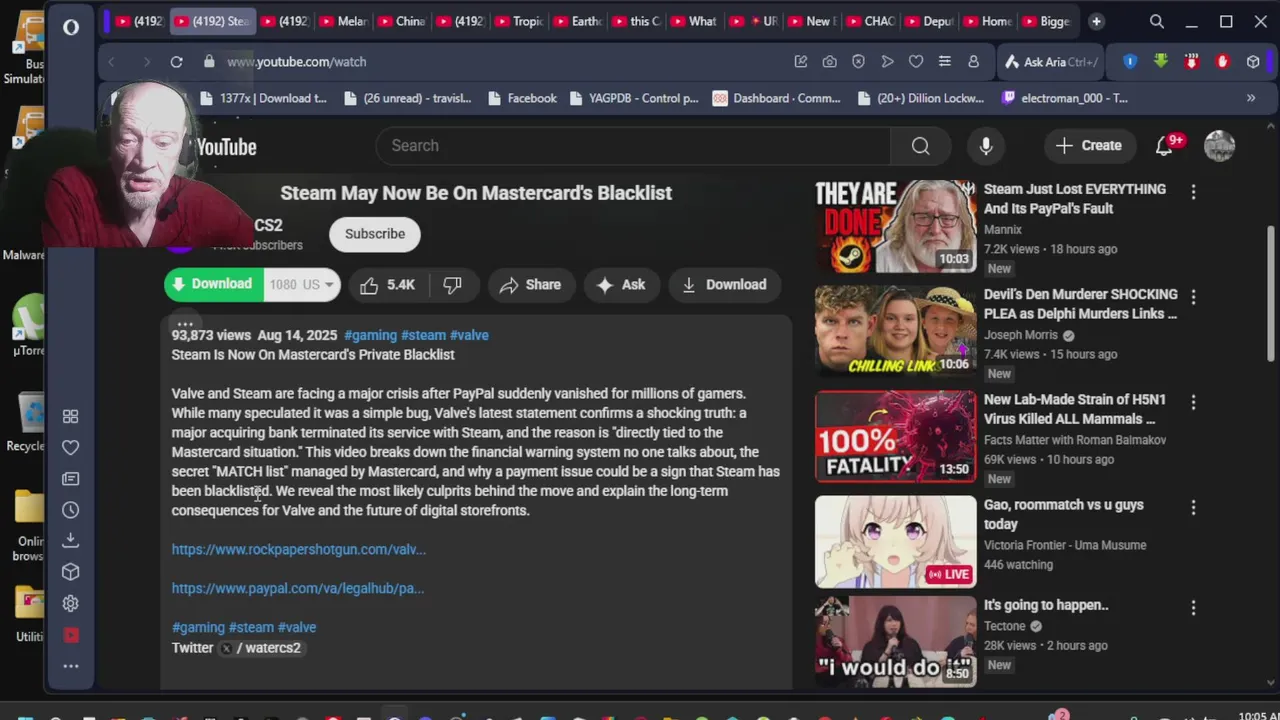Open options for It's going to happen video
The width and height of the screenshot is (1280, 720).
click(x=1193, y=607)
